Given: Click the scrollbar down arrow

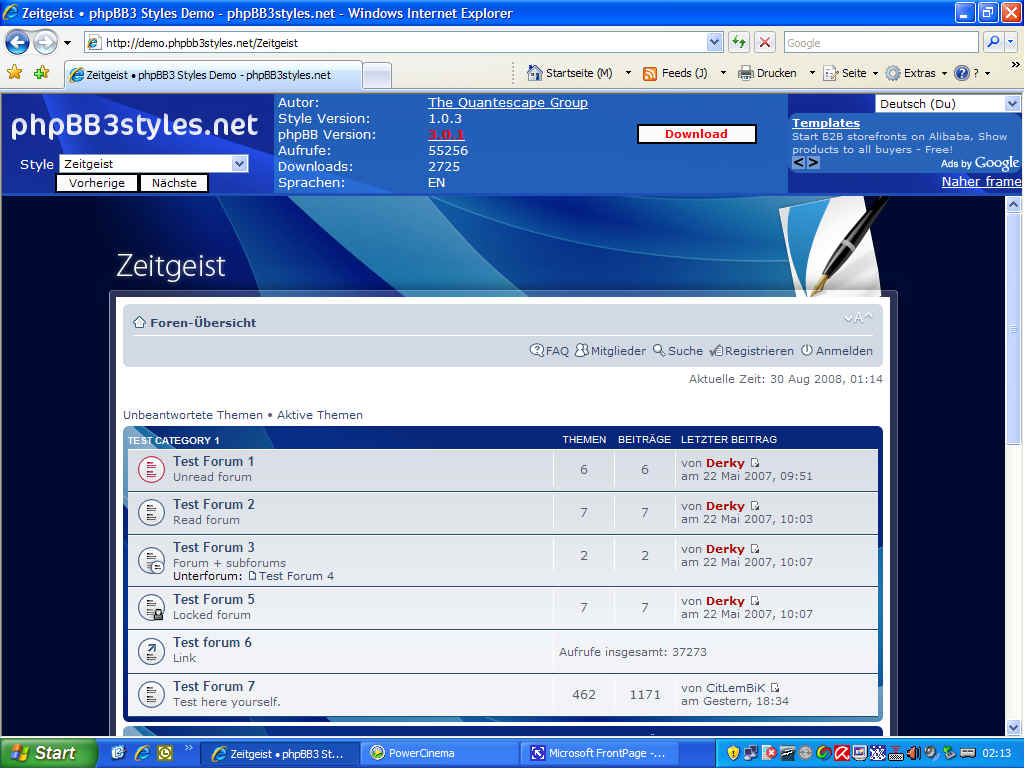Looking at the screenshot, I should pos(1013,726).
